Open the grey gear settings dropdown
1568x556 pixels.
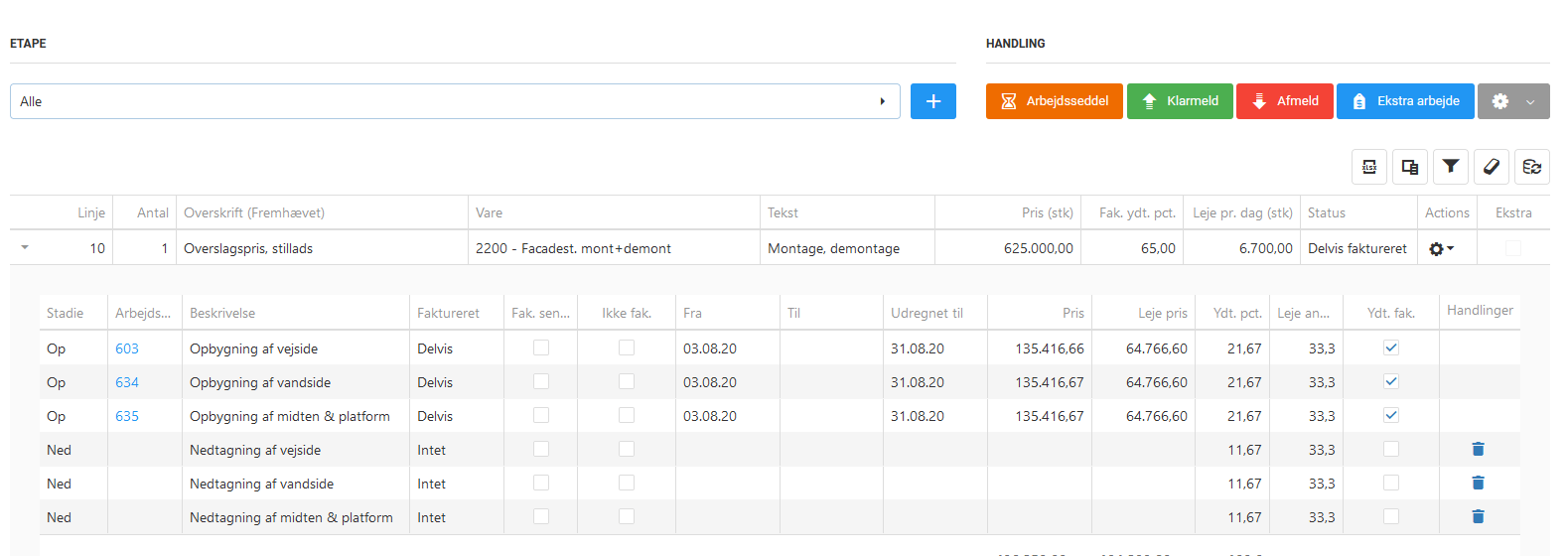pos(1512,101)
